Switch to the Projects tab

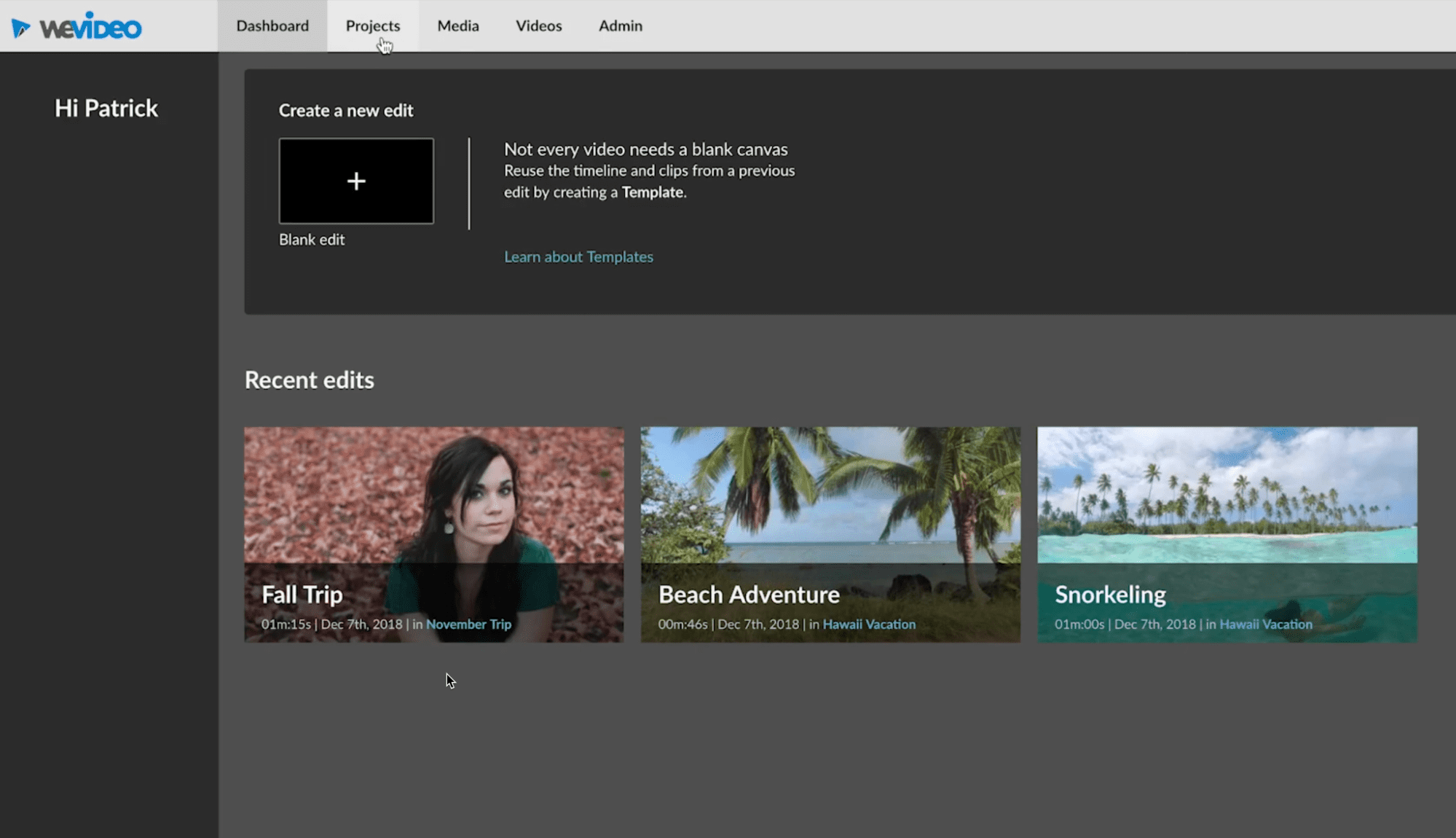[373, 26]
